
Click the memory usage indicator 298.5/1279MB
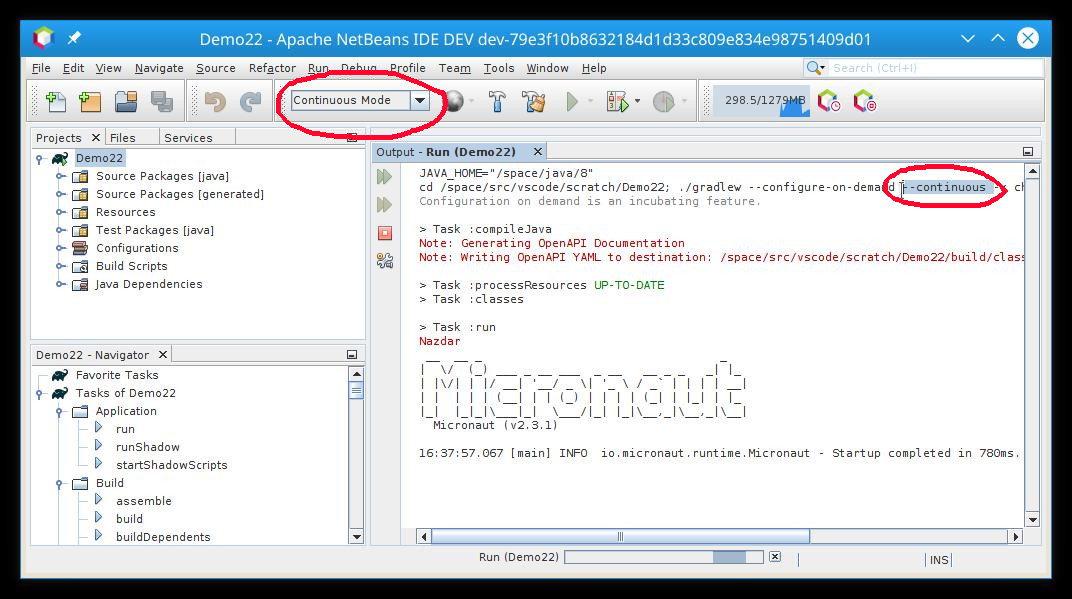[x=761, y=101]
